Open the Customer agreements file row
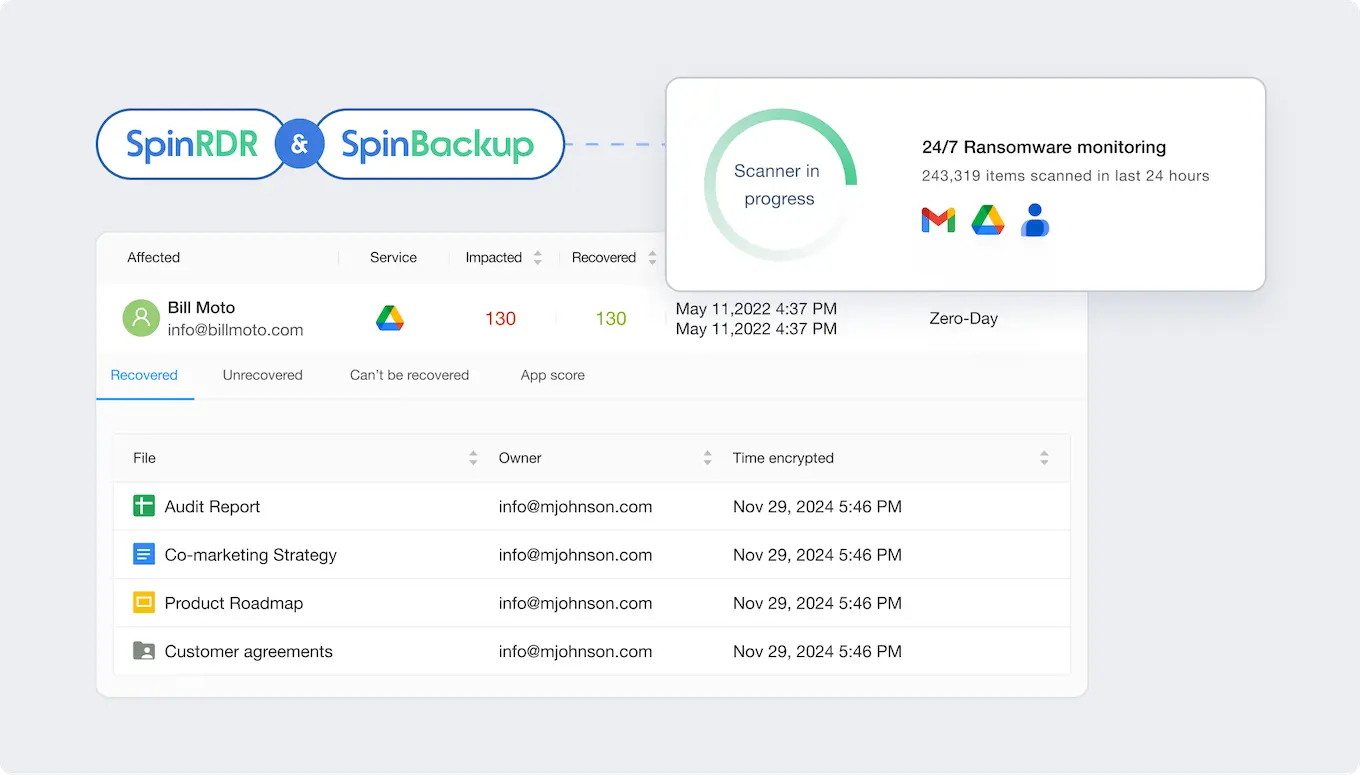 [x=248, y=651]
